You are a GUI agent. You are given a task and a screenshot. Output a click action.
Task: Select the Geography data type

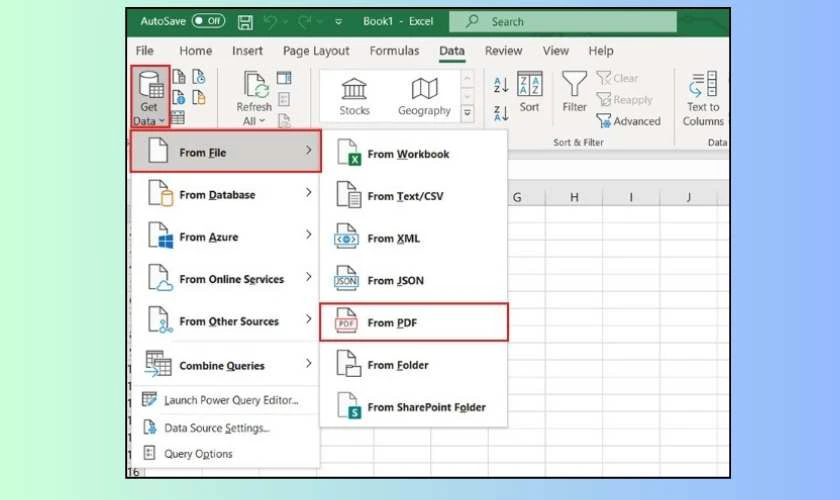coord(424,96)
